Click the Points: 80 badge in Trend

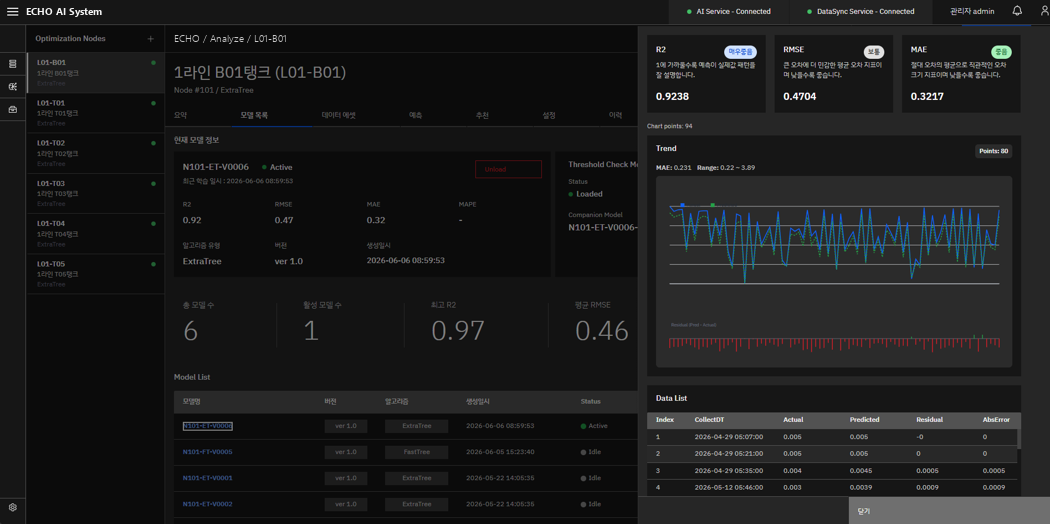[994, 151]
